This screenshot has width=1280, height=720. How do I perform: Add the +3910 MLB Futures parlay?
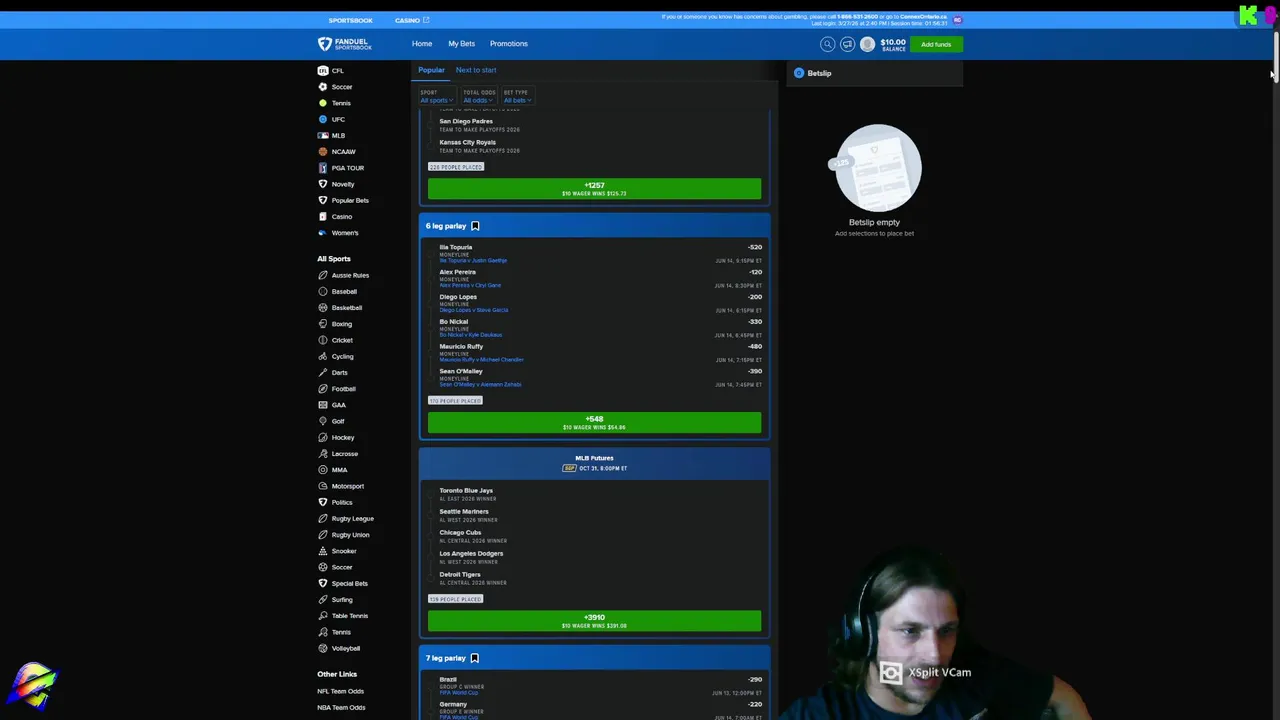click(x=594, y=621)
